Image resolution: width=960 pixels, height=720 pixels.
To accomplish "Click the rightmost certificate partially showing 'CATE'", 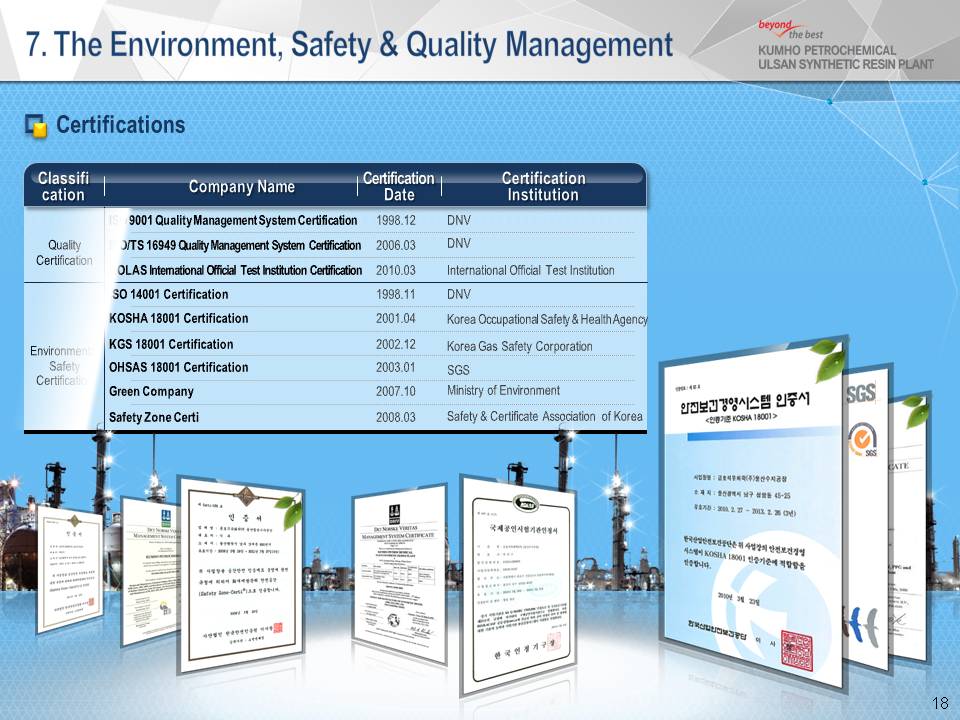I will tap(908, 530).
